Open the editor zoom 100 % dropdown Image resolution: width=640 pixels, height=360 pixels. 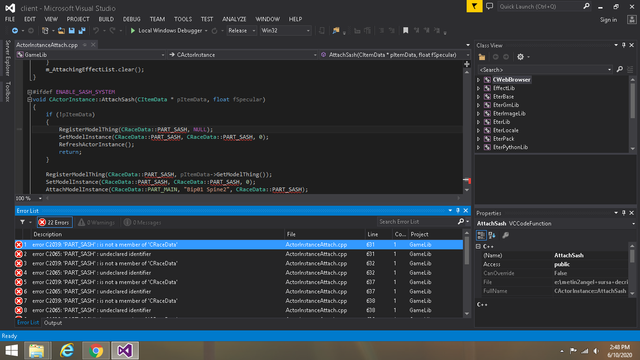[40, 198]
